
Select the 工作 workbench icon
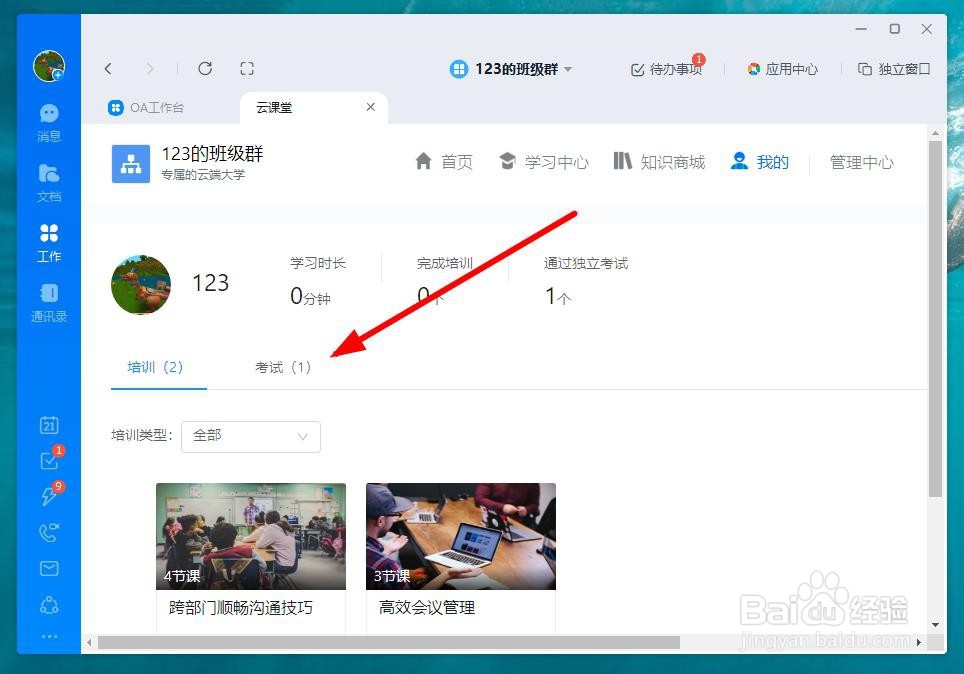(49, 243)
